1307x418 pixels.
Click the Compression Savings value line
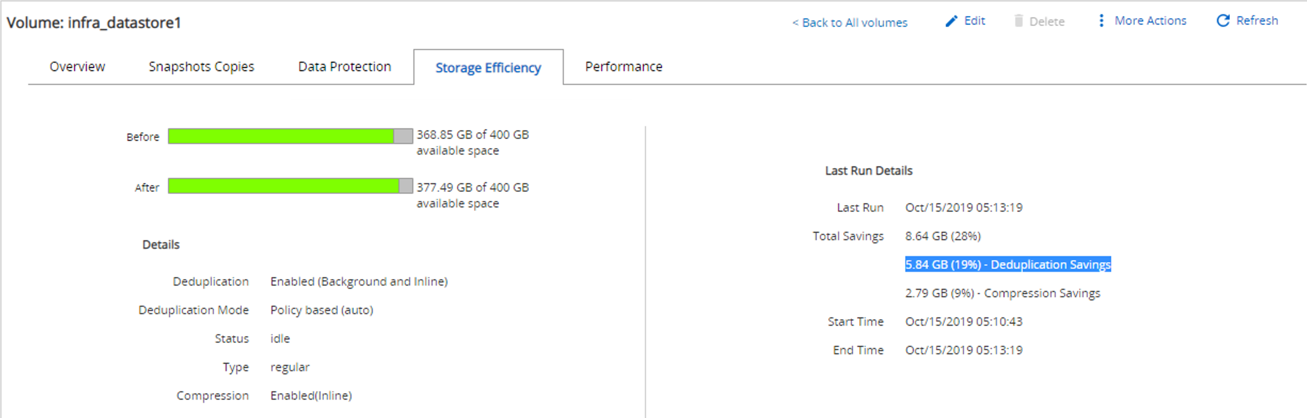tap(1002, 293)
